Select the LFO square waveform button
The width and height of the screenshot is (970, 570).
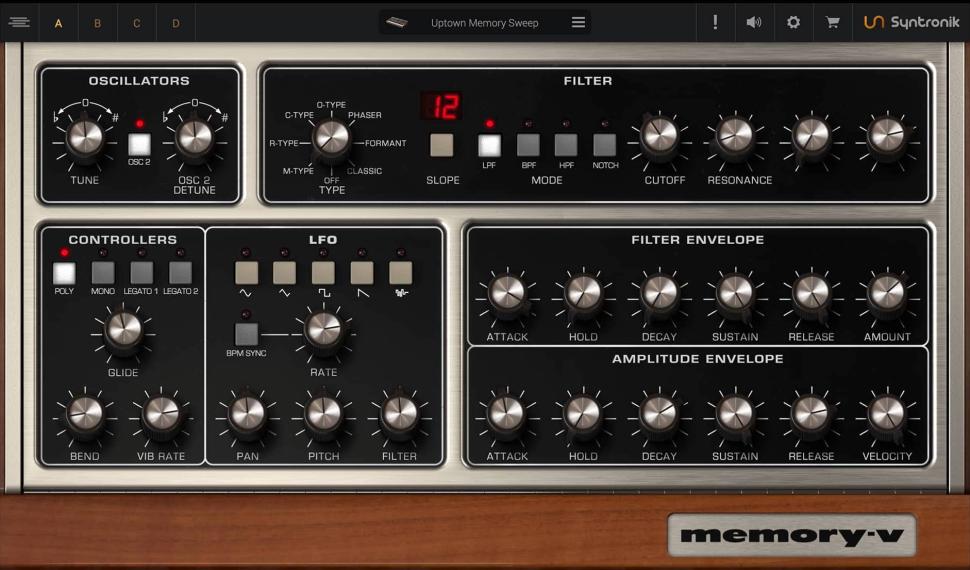tap(323, 273)
